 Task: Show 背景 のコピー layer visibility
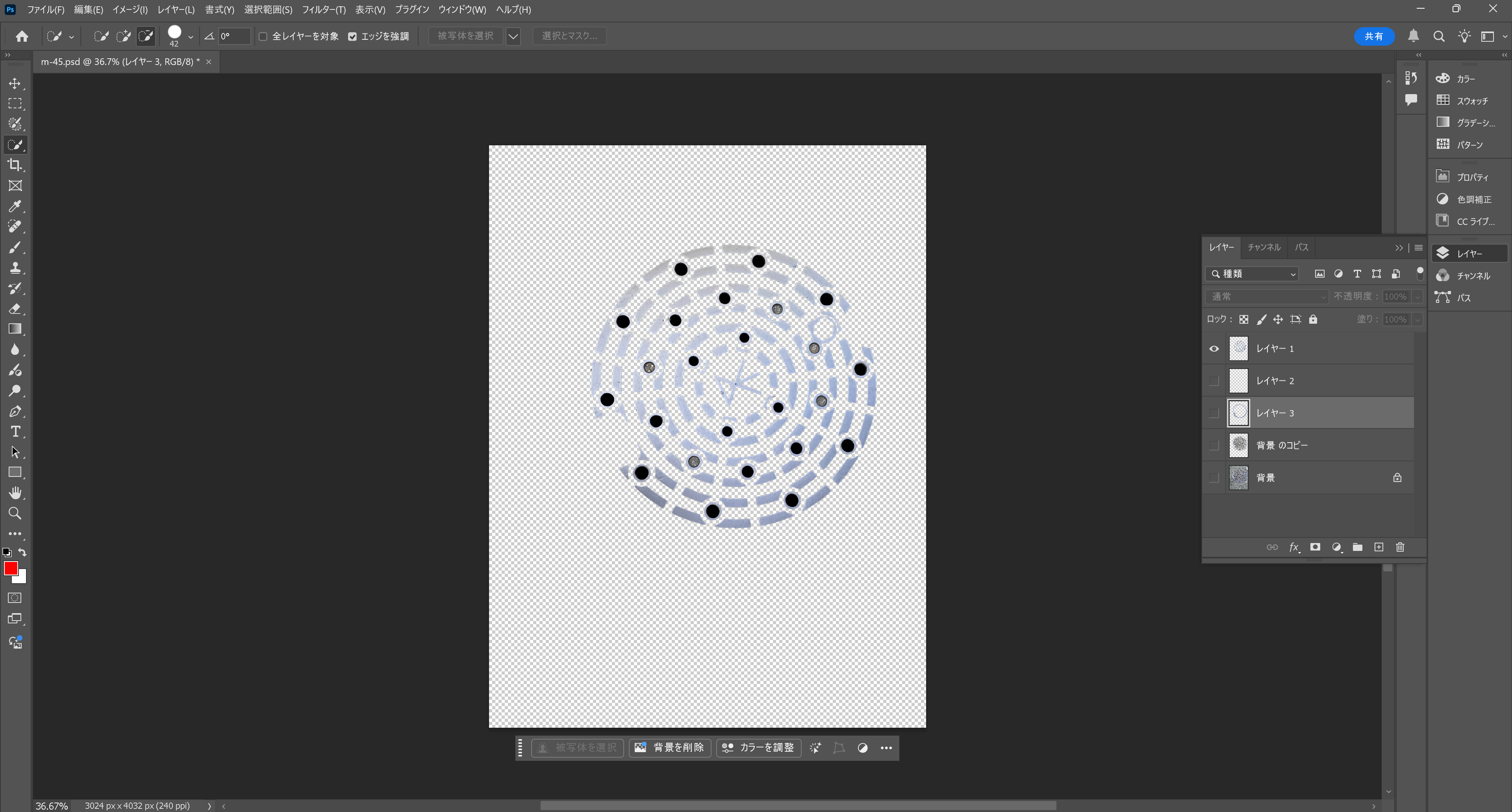pos(1214,446)
